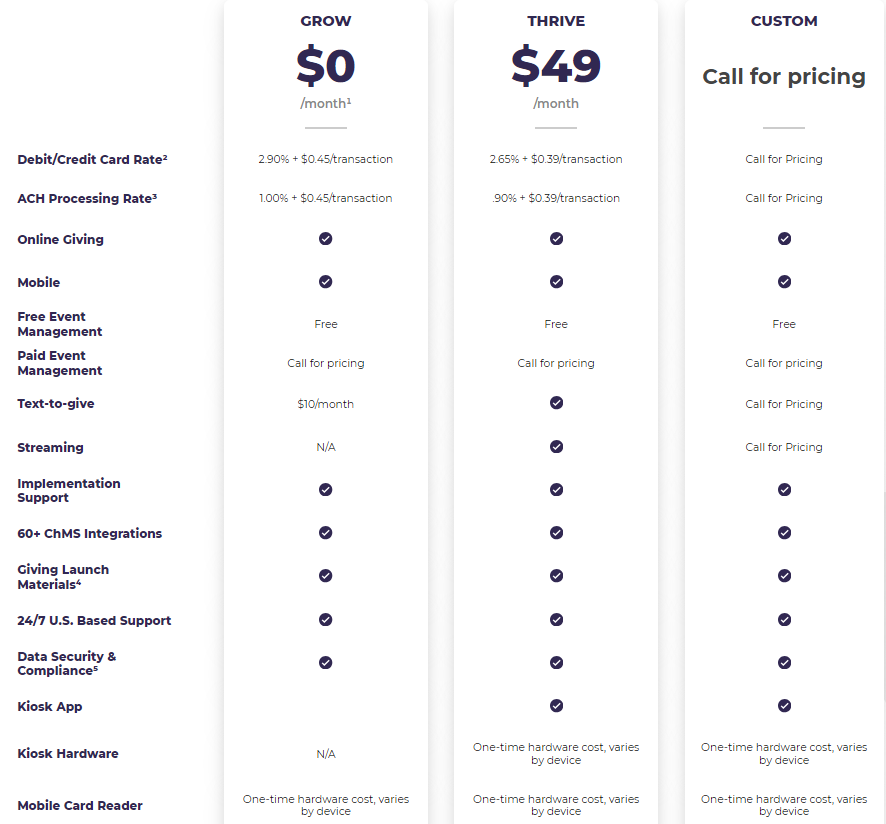
Task: Click Data Security checkmark in Grow column
Action: coord(325,662)
